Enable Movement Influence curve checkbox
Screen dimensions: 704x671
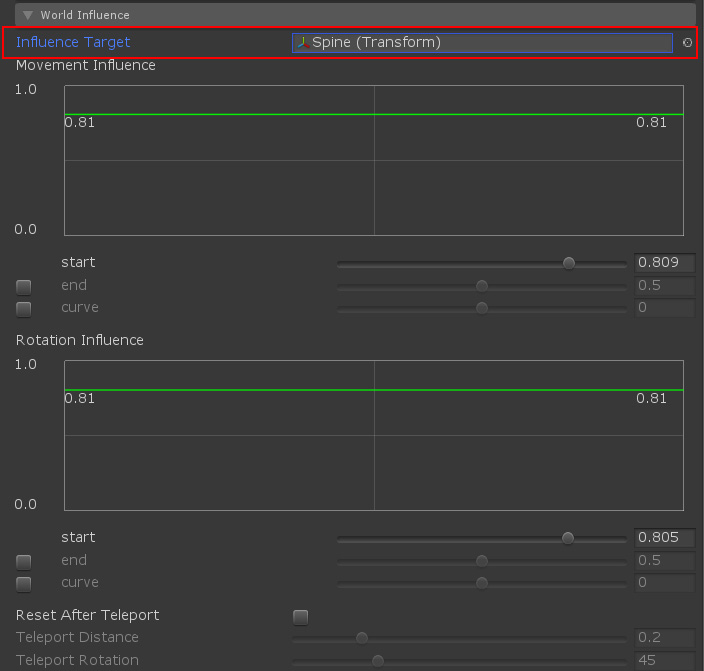click(24, 309)
